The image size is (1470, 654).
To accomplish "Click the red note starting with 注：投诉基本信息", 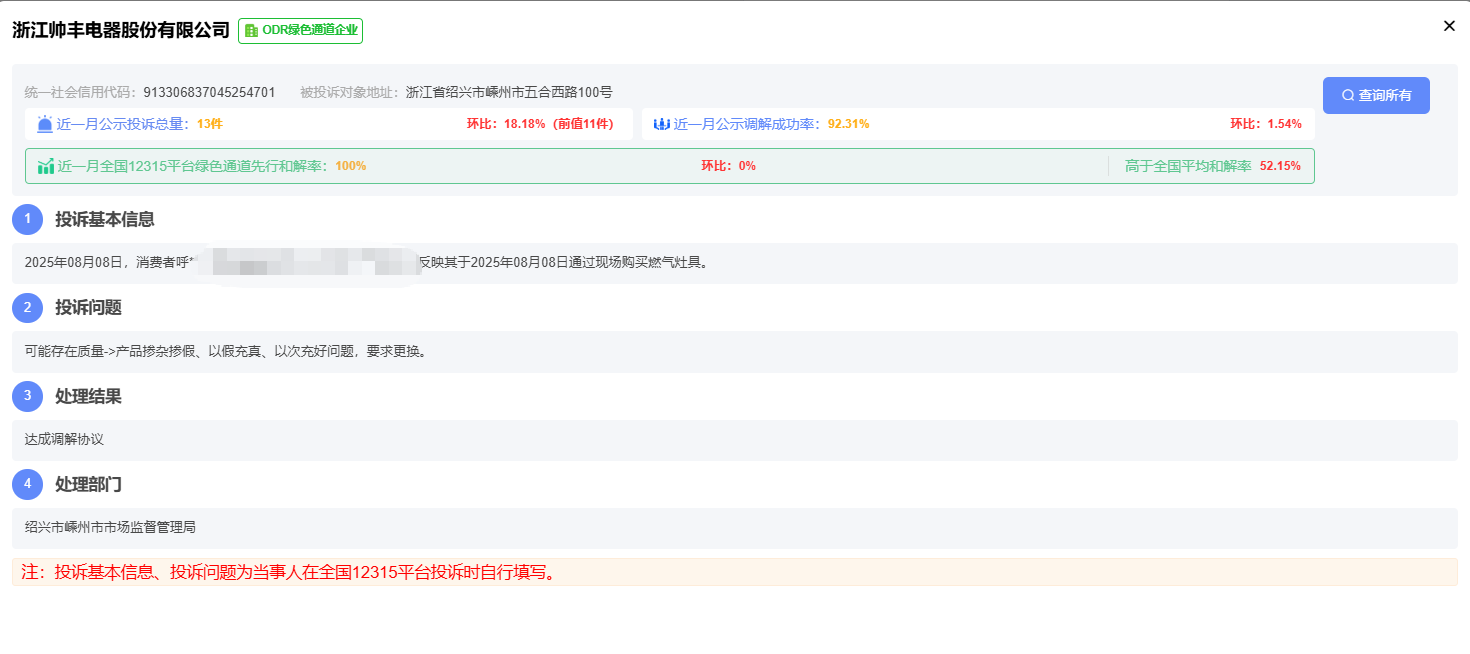I will [x=288, y=573].
